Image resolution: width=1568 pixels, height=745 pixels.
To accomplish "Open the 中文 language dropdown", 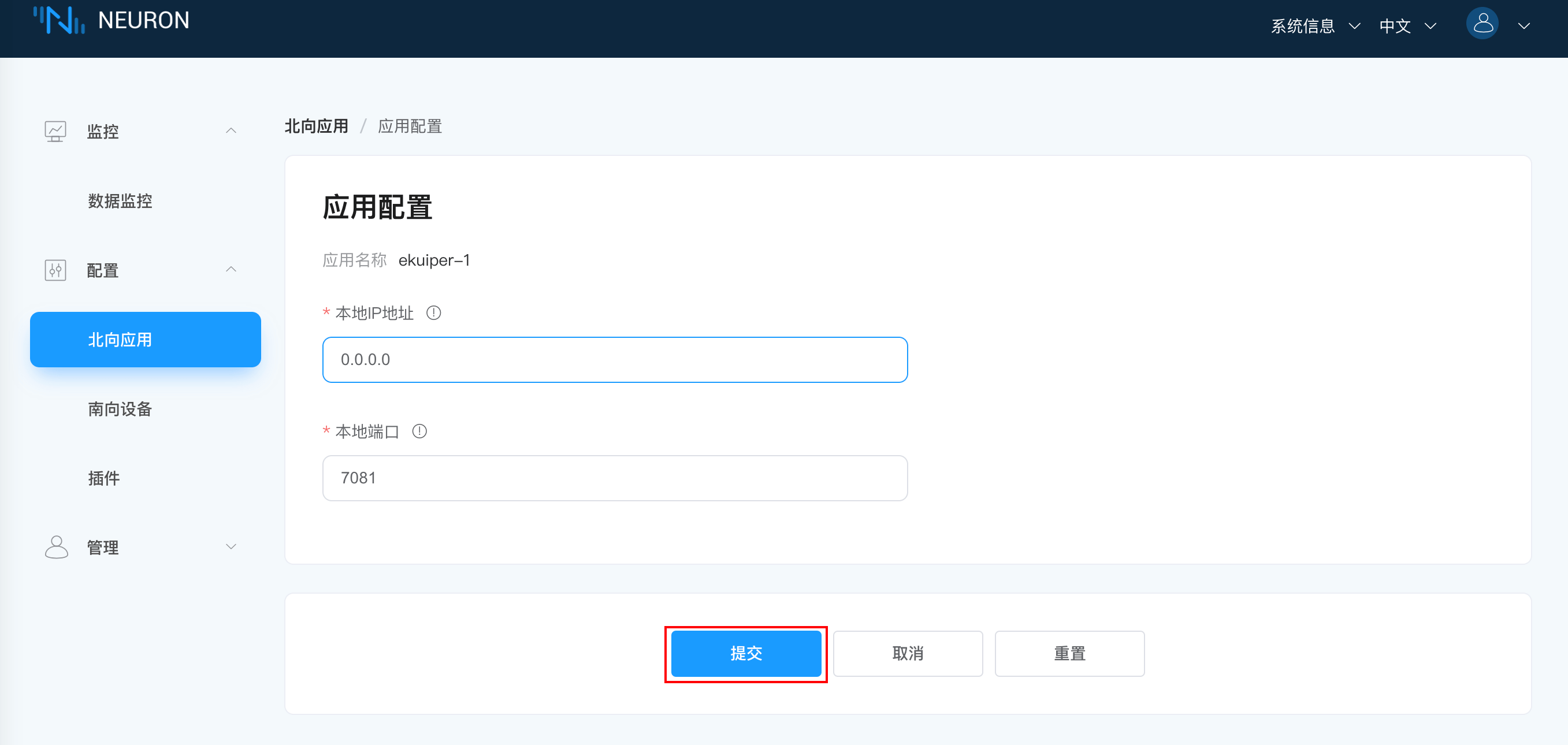I will tap(1407, 25).
